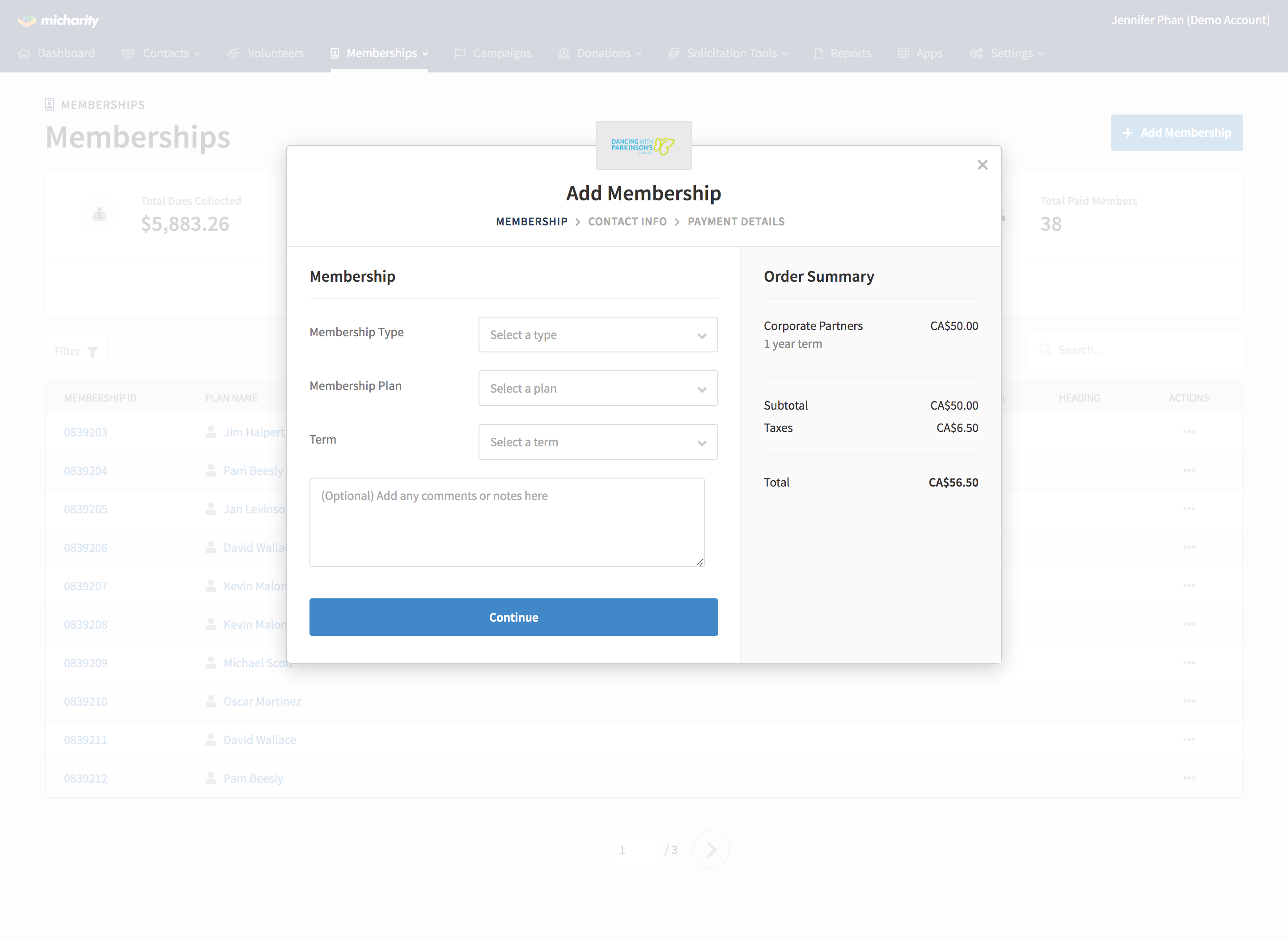Screen dimensions: 1288x940
Task: Click the Membership ID column header
Action: [100, 398]
